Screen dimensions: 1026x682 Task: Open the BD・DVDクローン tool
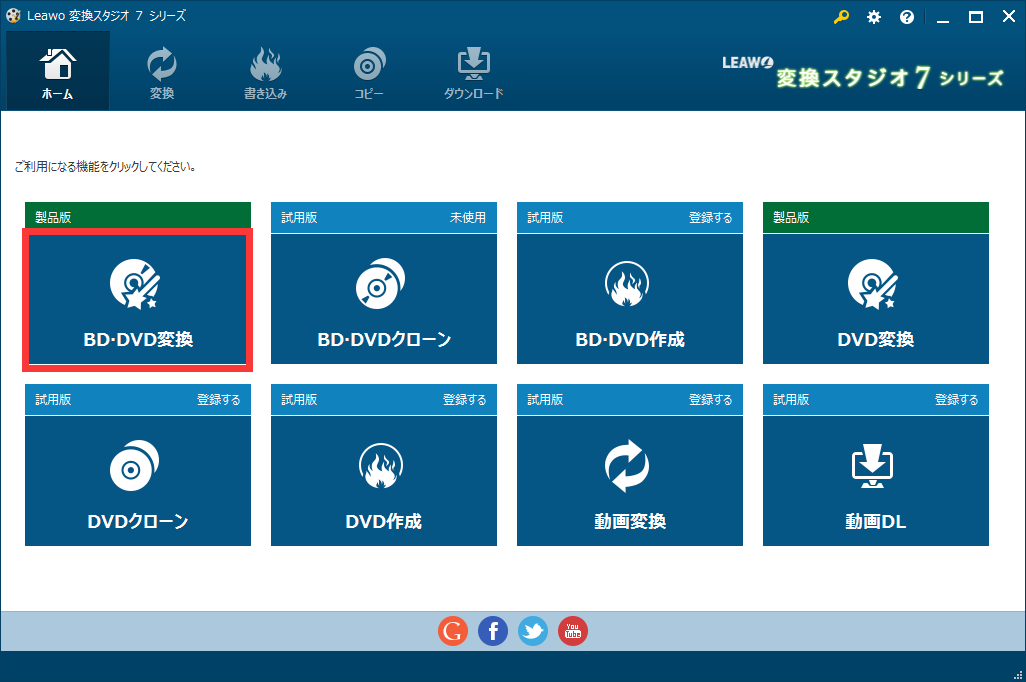point(383,298)
